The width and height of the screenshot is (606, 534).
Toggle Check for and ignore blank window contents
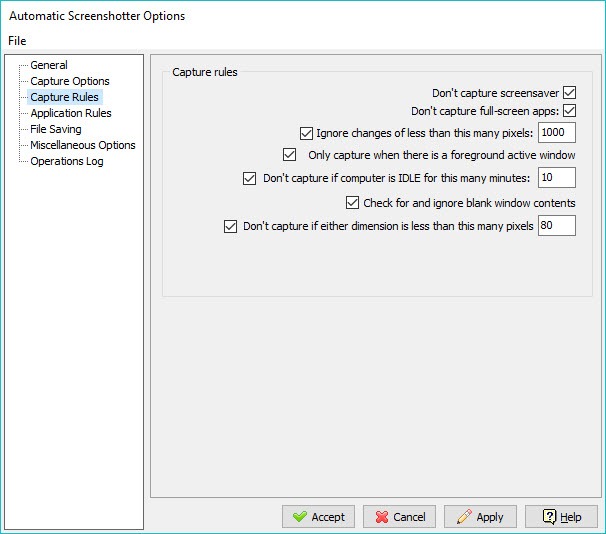point(352,202)
